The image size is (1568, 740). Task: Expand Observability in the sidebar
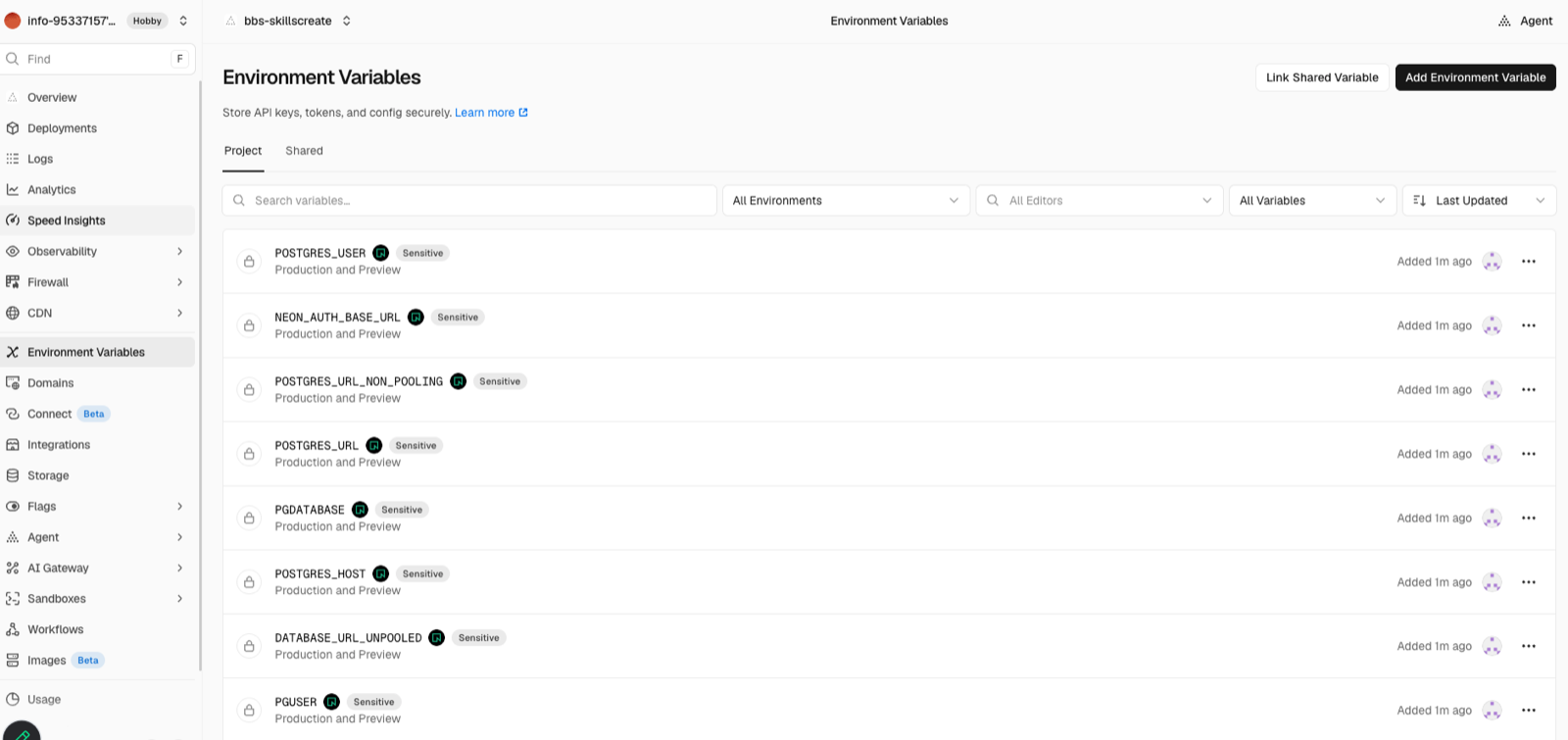180,252
